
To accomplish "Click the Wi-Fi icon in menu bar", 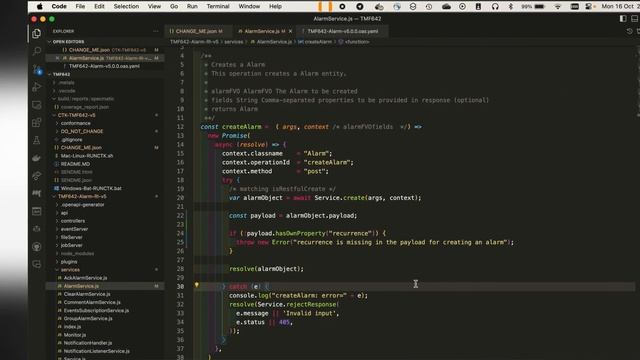I will pyautogui.click(x=557, y=7).
